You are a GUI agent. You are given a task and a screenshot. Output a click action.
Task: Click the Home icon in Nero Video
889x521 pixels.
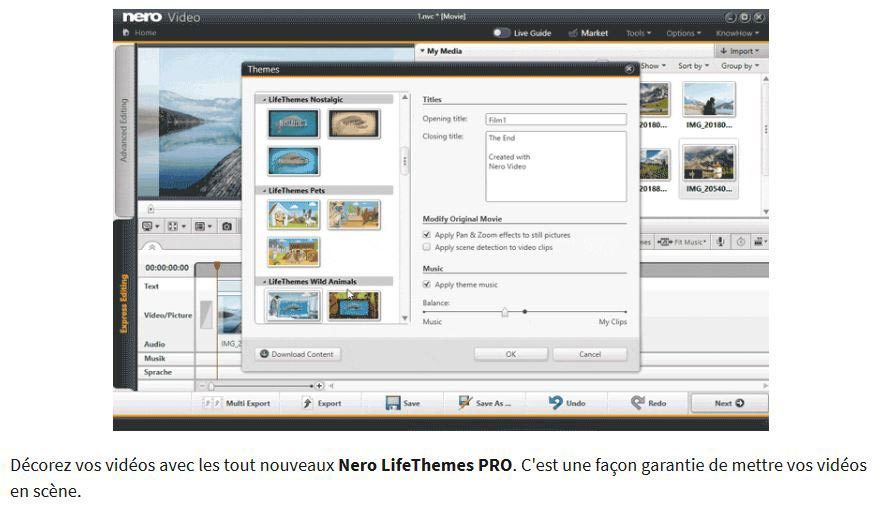pyautogui.click(x=126, y=33)
